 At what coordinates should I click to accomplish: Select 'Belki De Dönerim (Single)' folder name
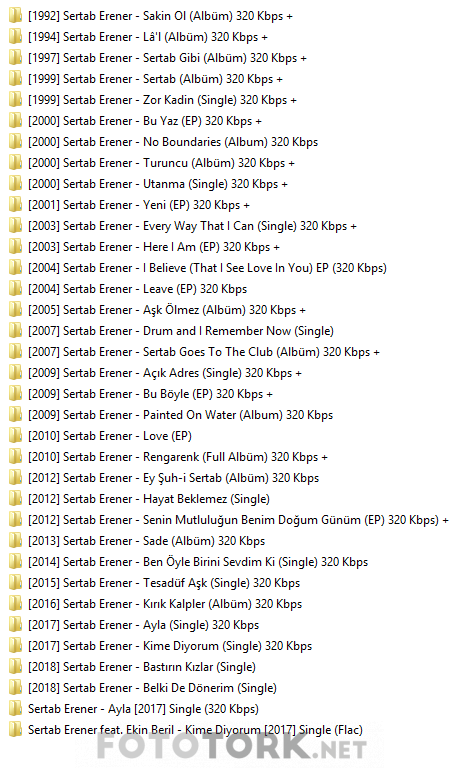click(x=152, y=688)
